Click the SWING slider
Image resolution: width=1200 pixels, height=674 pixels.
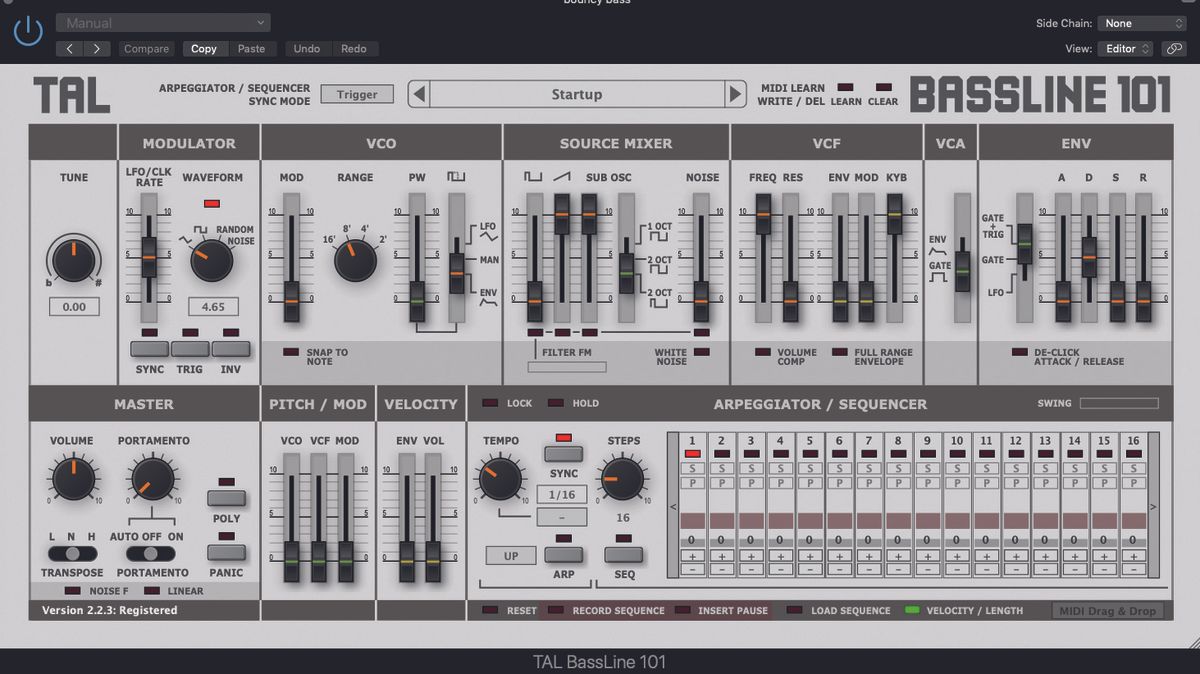click(1117, 403)
